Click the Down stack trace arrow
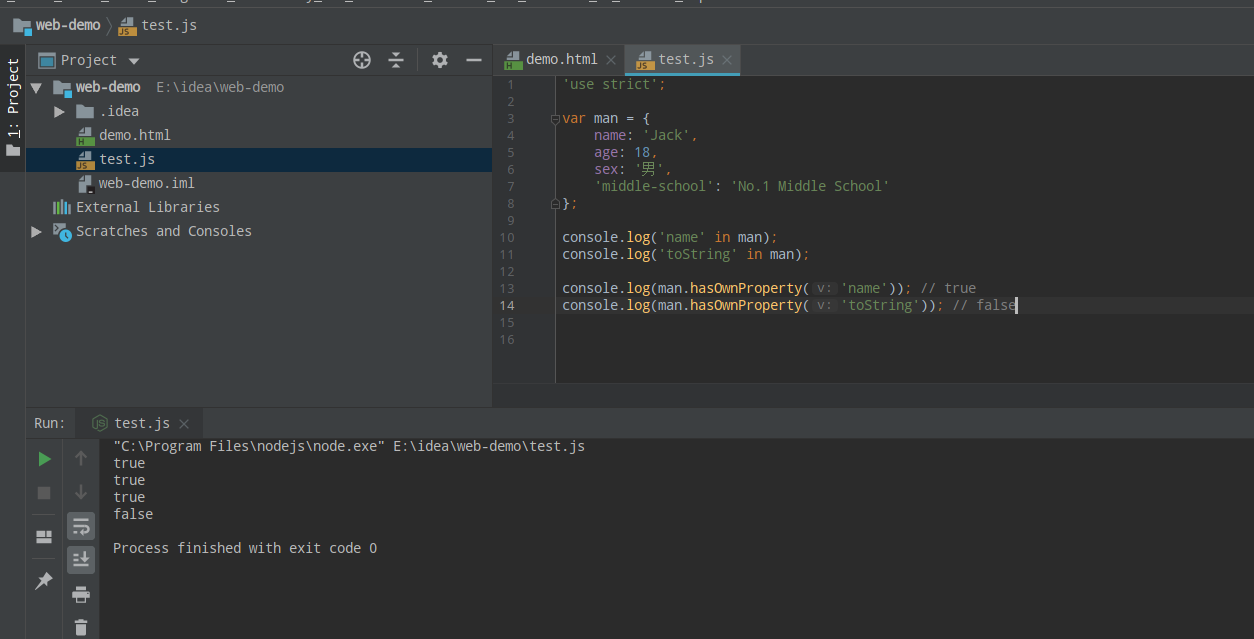This screenshot has width=1254, height=639. pos(81,492)
